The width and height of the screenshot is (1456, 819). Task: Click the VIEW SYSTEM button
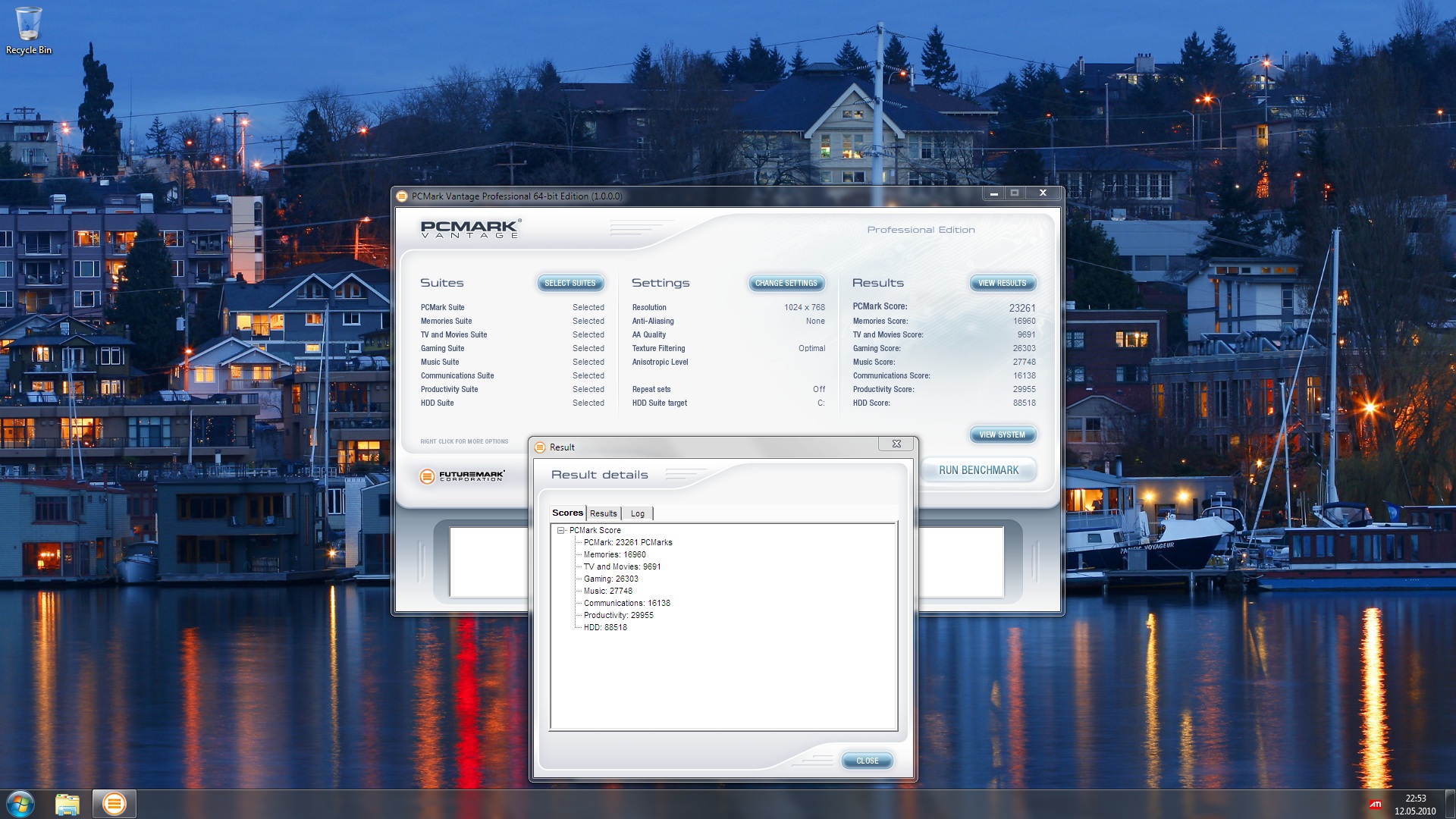tap(1002, 435)
